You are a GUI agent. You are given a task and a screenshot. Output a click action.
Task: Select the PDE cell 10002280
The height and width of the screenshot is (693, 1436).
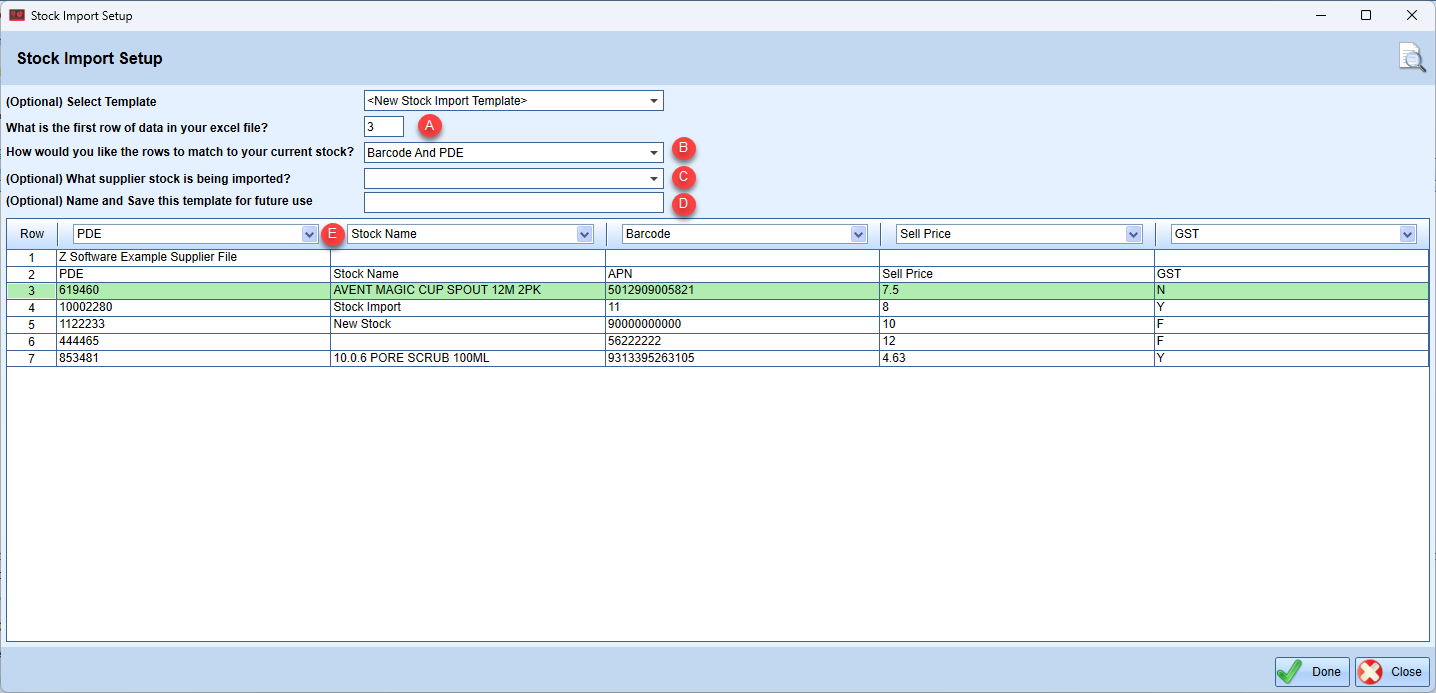[193, 307]
